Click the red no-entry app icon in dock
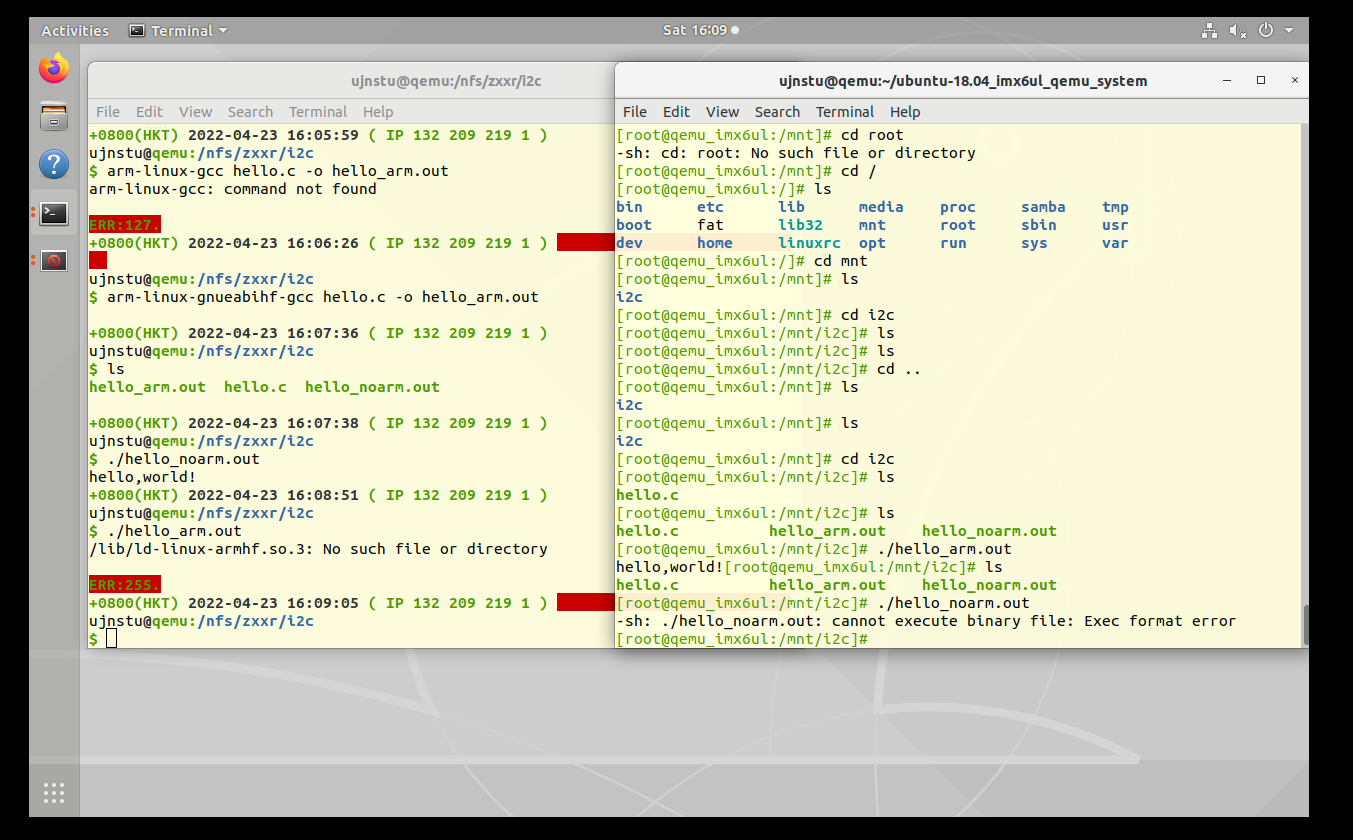Viewport: 1353px width, 840px height. click(54, 261)
